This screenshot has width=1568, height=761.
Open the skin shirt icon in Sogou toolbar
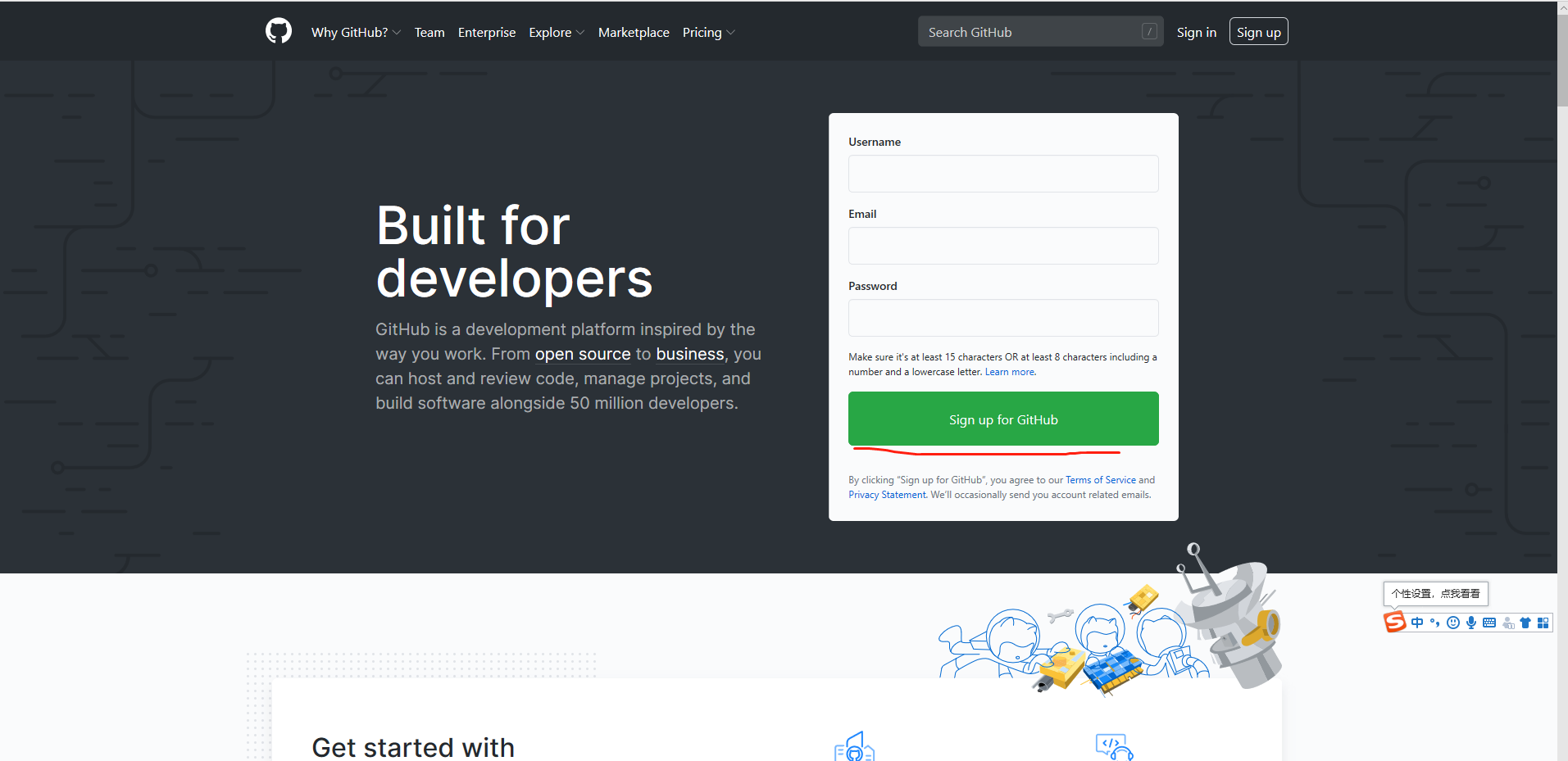(1525, 623)
